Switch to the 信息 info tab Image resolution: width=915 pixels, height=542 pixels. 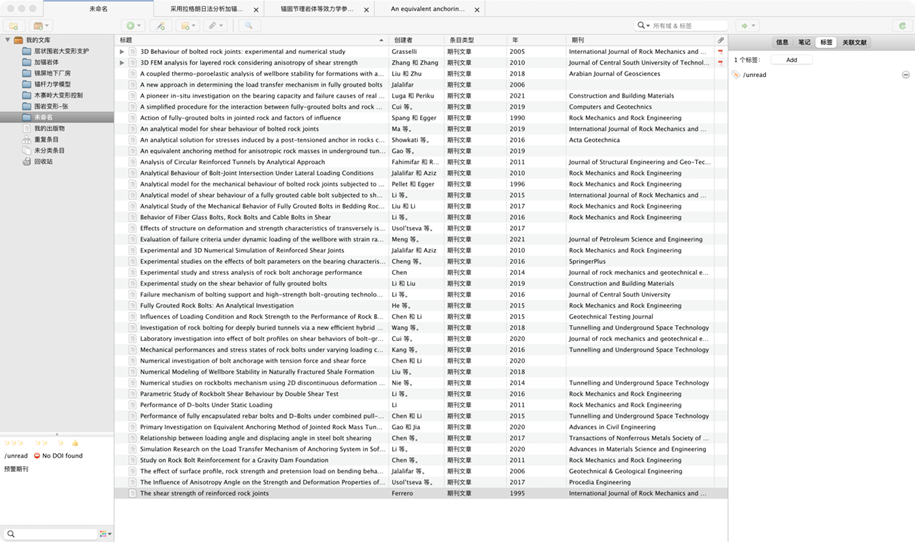pyautogui.click(x=782, y=42)
